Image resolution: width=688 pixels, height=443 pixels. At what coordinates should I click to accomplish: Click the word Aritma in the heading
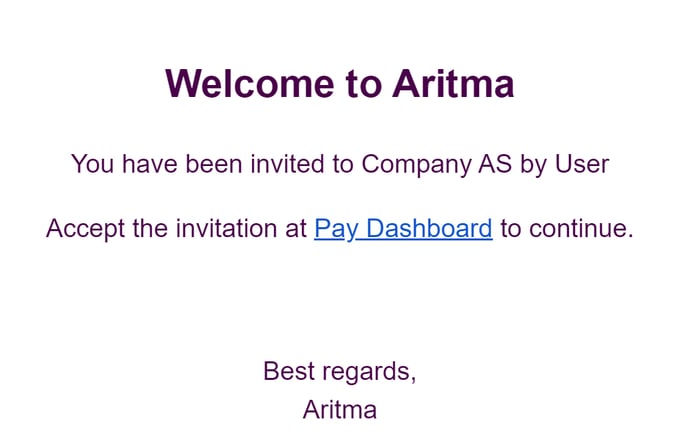(453, 83)
